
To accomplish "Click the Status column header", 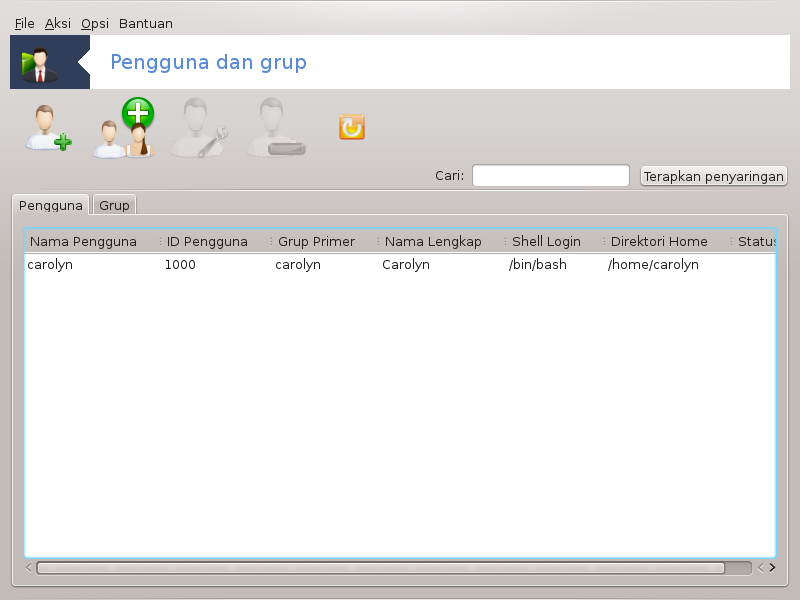I will tap(754, 241).
